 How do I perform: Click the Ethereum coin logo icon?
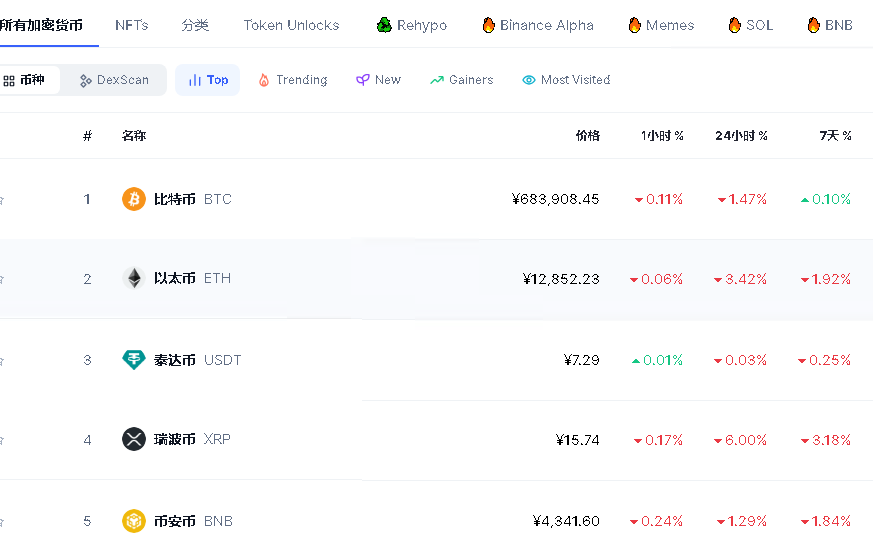point(134,279)
